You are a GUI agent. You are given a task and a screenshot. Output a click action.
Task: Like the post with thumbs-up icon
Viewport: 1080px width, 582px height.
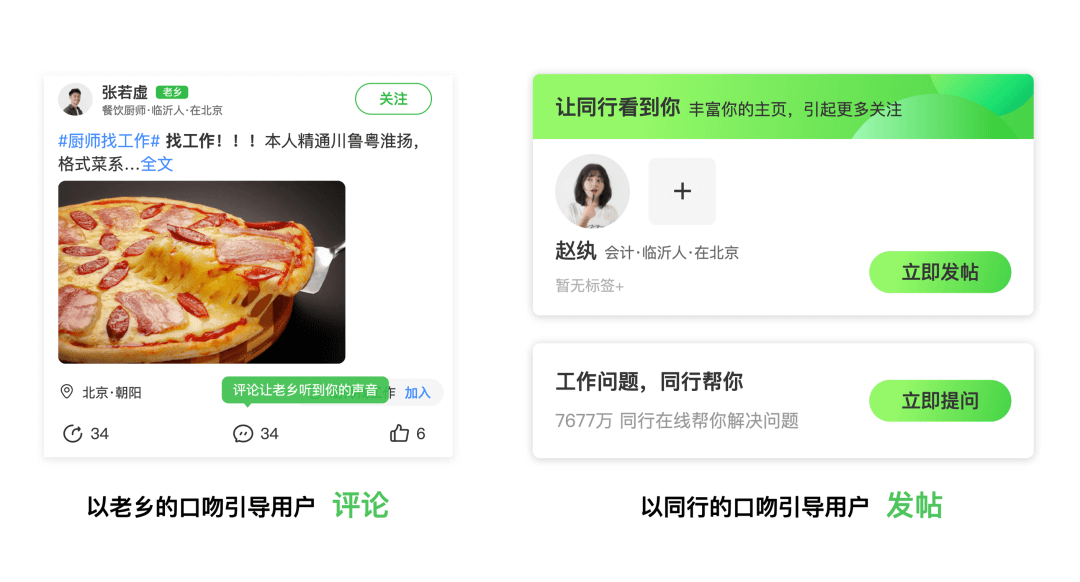[399, 433]
